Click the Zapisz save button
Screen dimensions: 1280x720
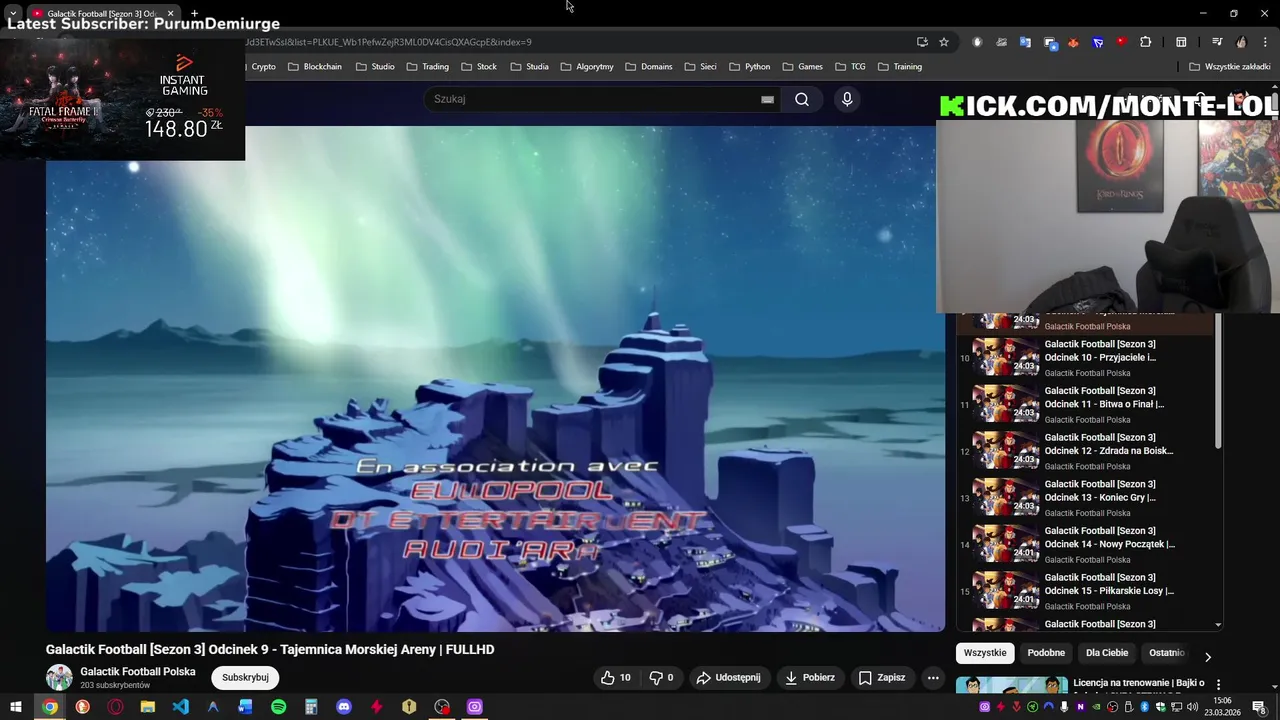pos(882,677)
